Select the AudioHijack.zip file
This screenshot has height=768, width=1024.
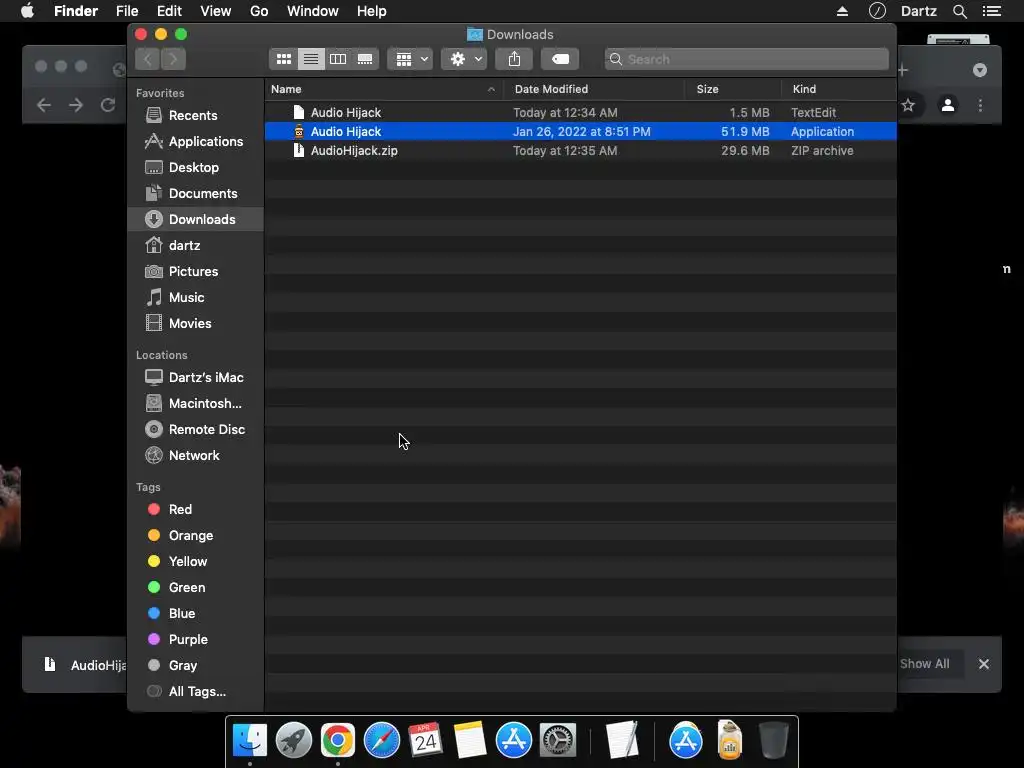tap(581, 150)
